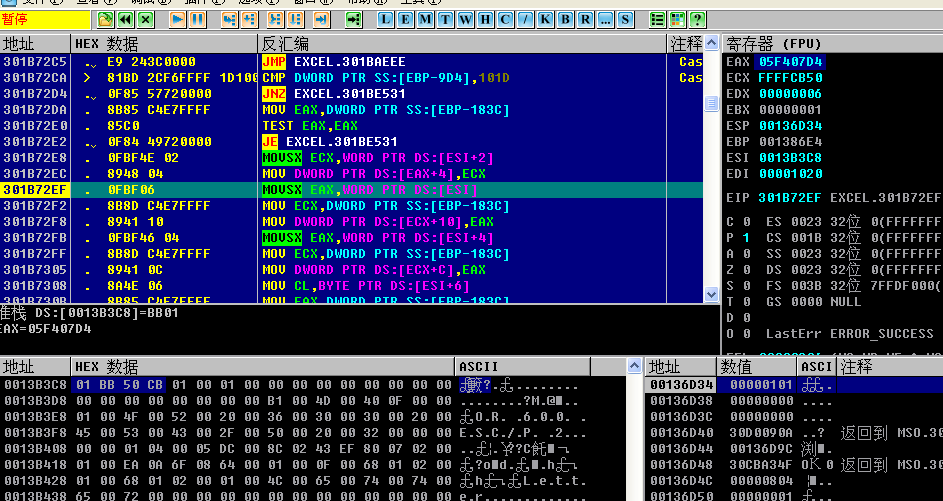
Task: Show Run trace with the ... button
Action: pyautogui.click(x=605, y=19)
